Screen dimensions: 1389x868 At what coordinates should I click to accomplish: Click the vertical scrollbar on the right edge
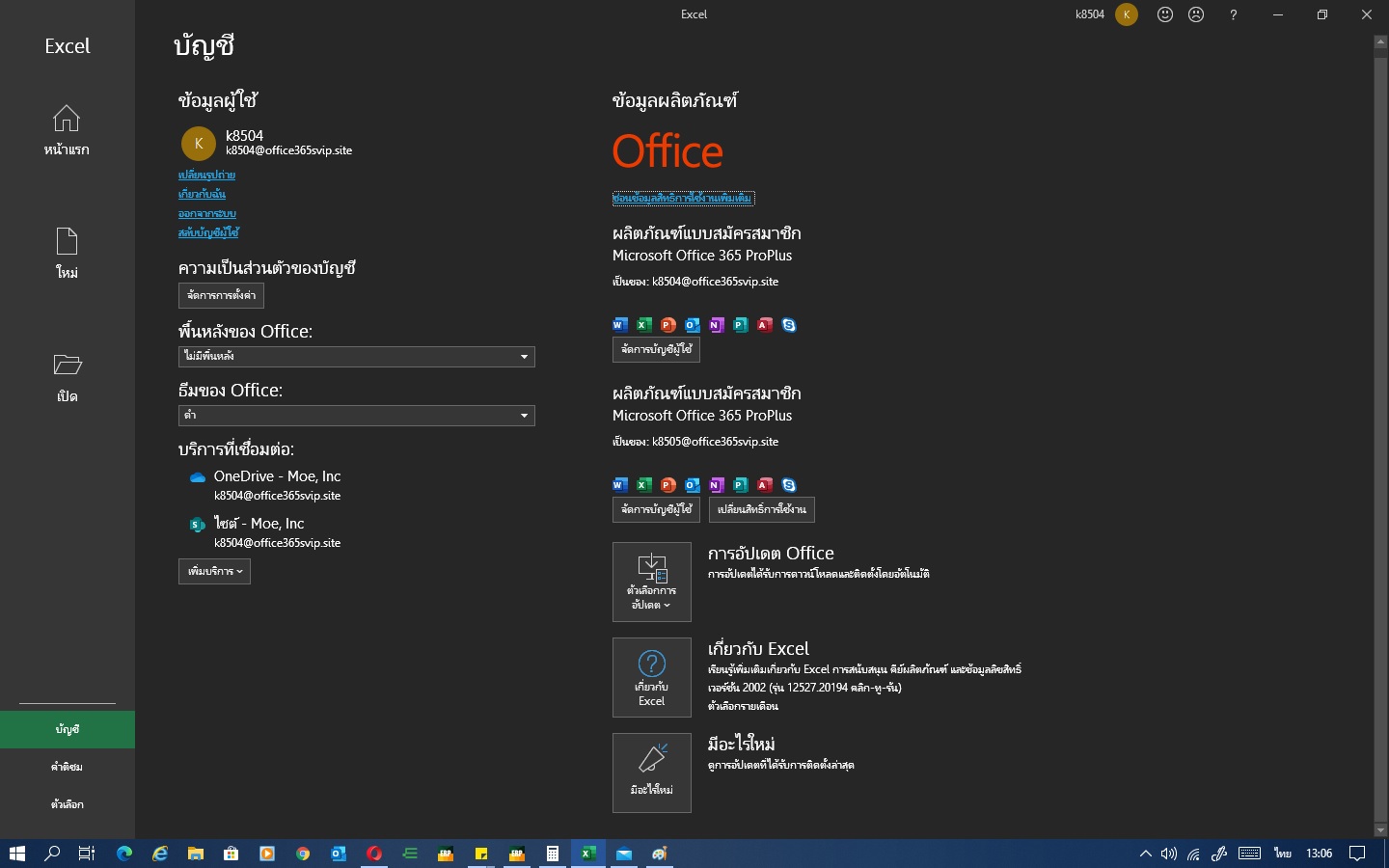click(1380, 437)
